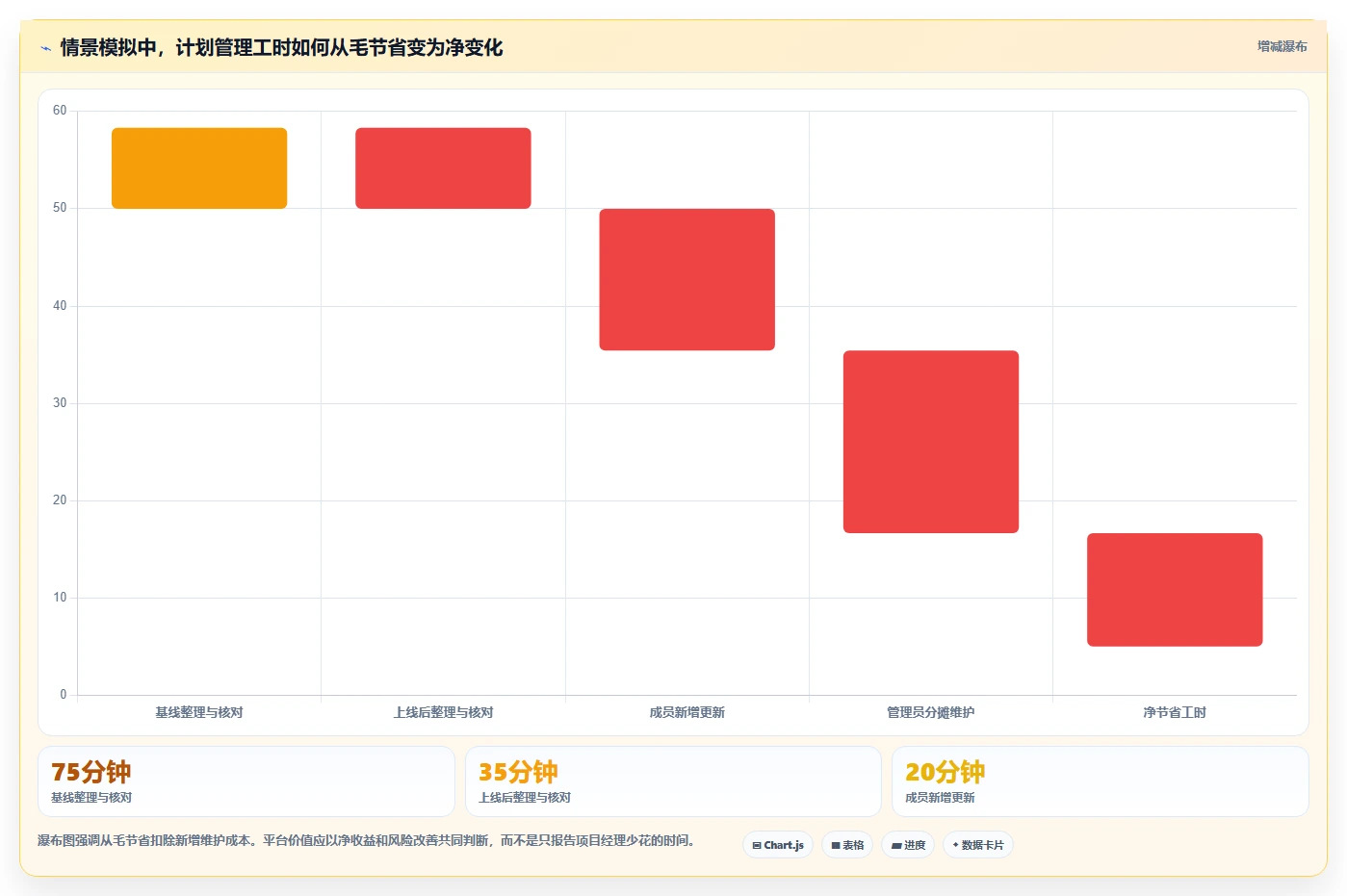
Task: Click the red 管理员分摊维护 bar
Action: (931, 442)
